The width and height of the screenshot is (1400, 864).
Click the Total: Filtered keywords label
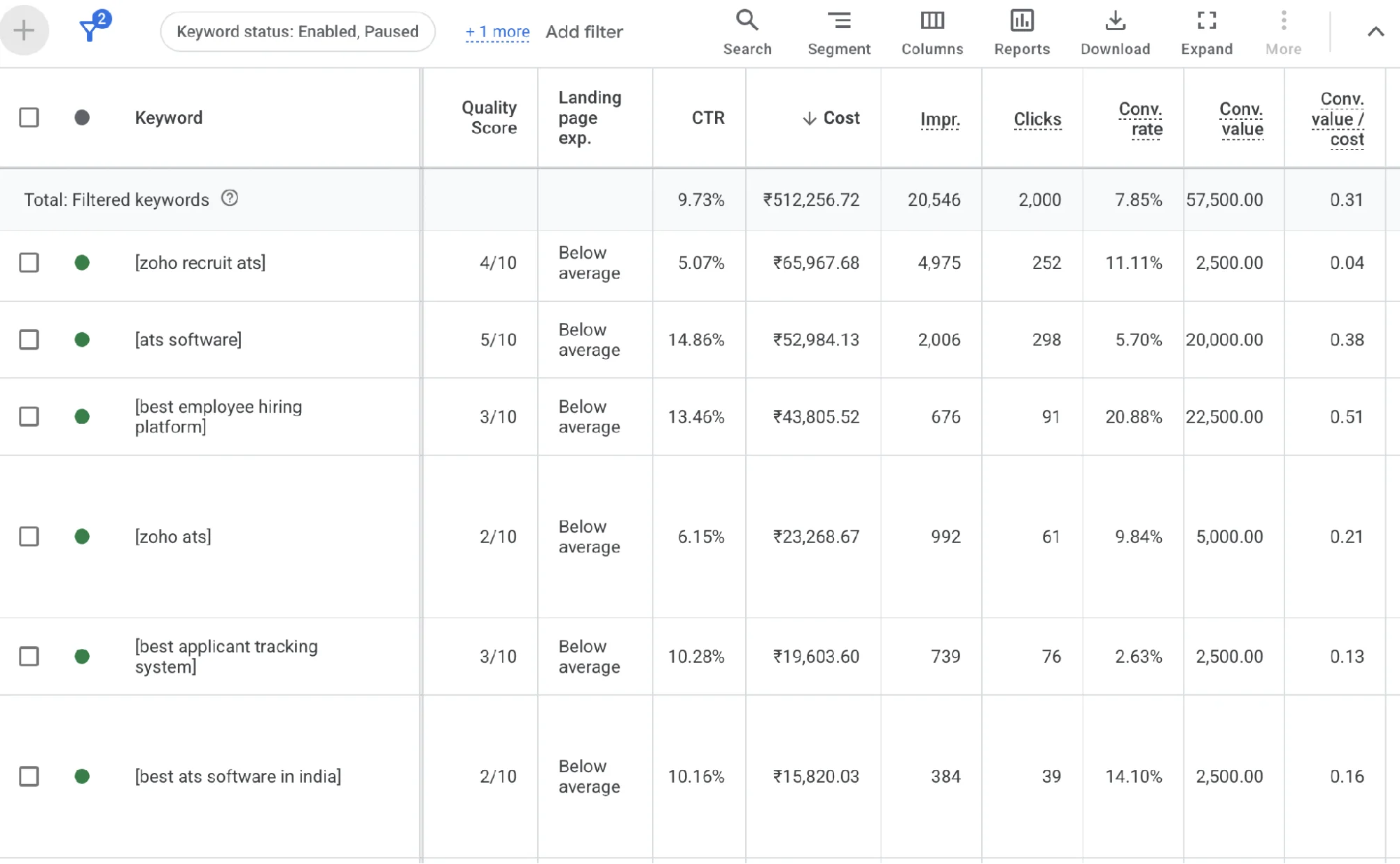click(x=116, y=200)
